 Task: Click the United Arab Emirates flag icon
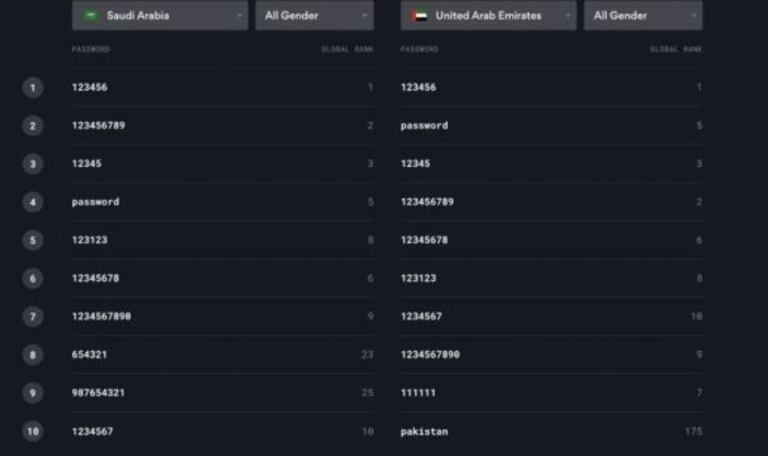420,15
